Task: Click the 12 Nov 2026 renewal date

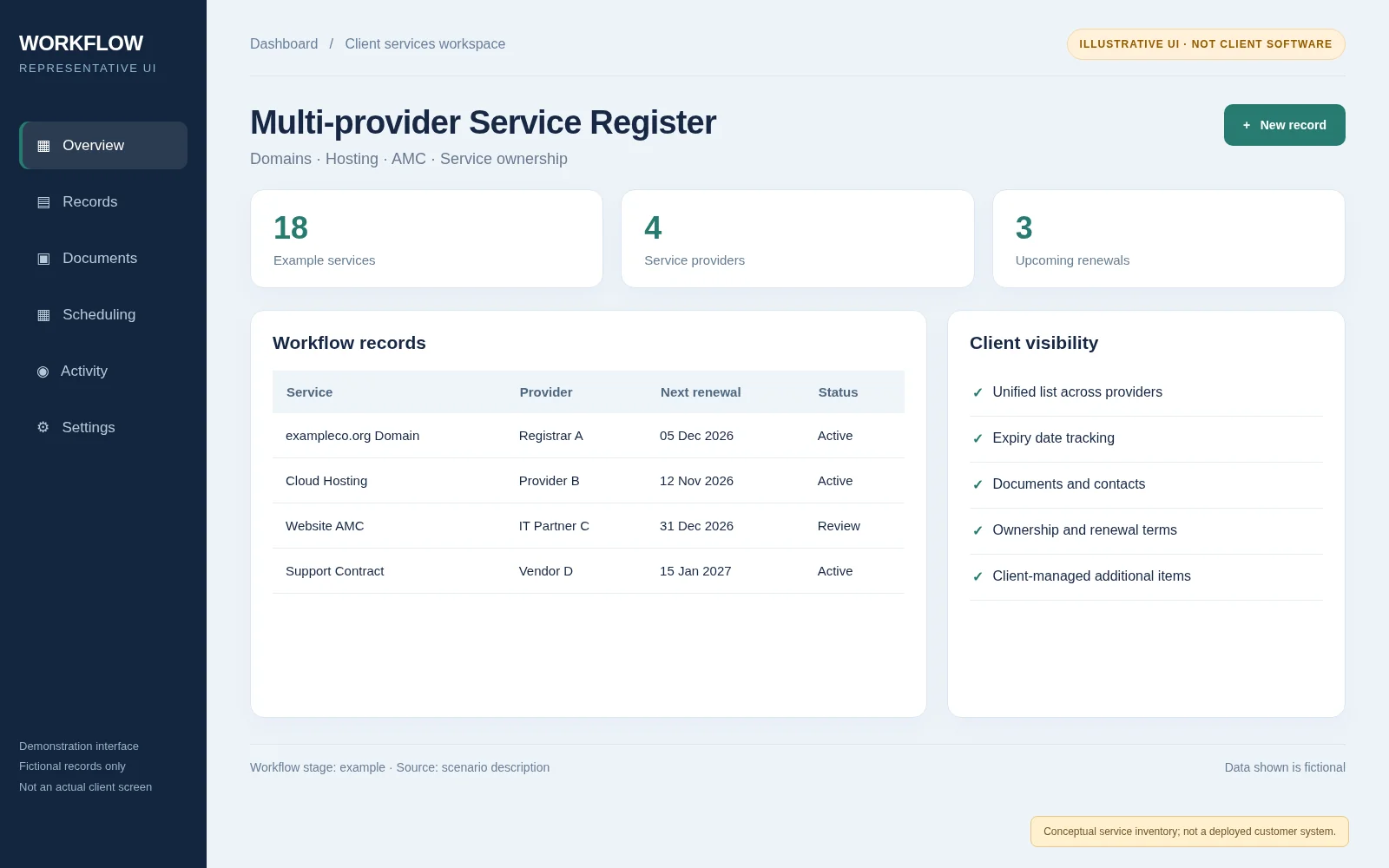Action: coord(696,481)
